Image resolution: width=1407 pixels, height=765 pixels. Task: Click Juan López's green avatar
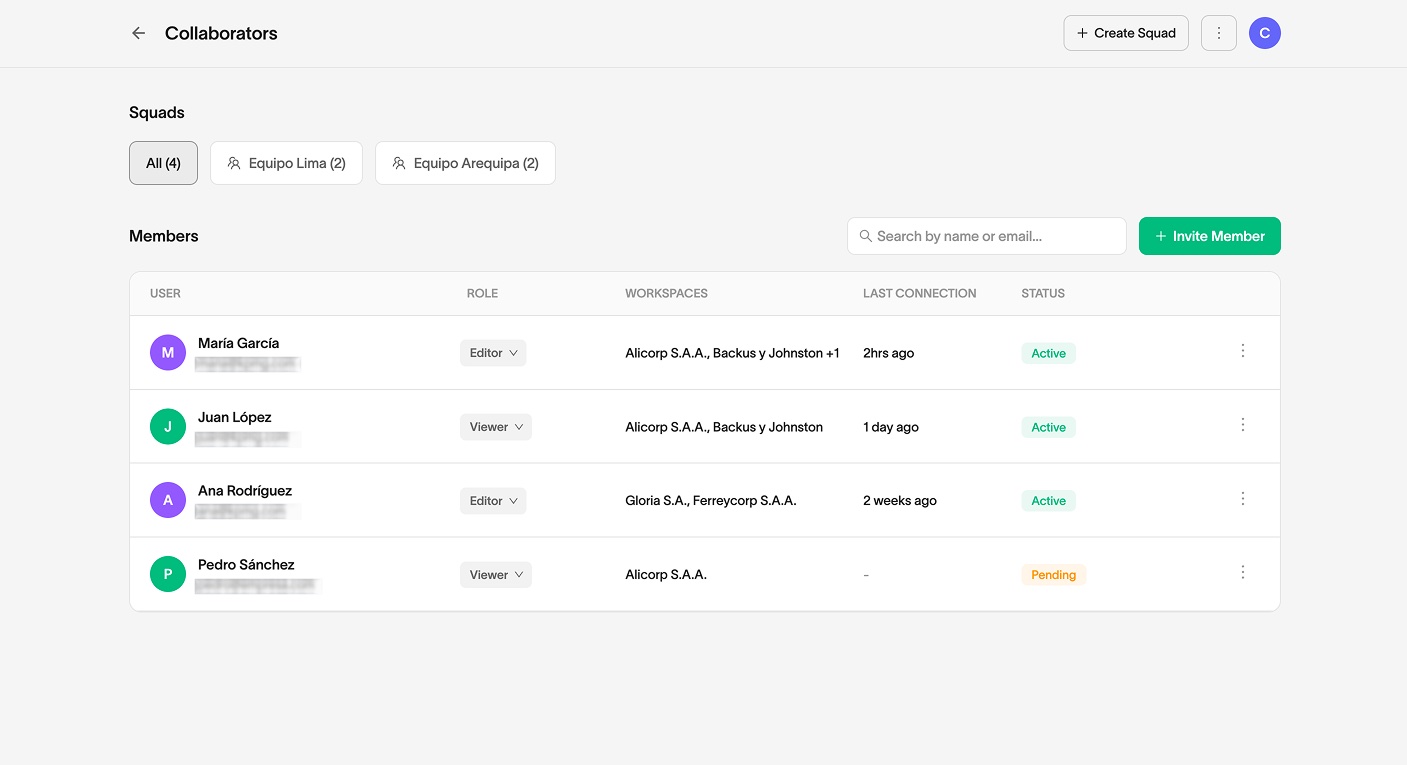[167, 426]
